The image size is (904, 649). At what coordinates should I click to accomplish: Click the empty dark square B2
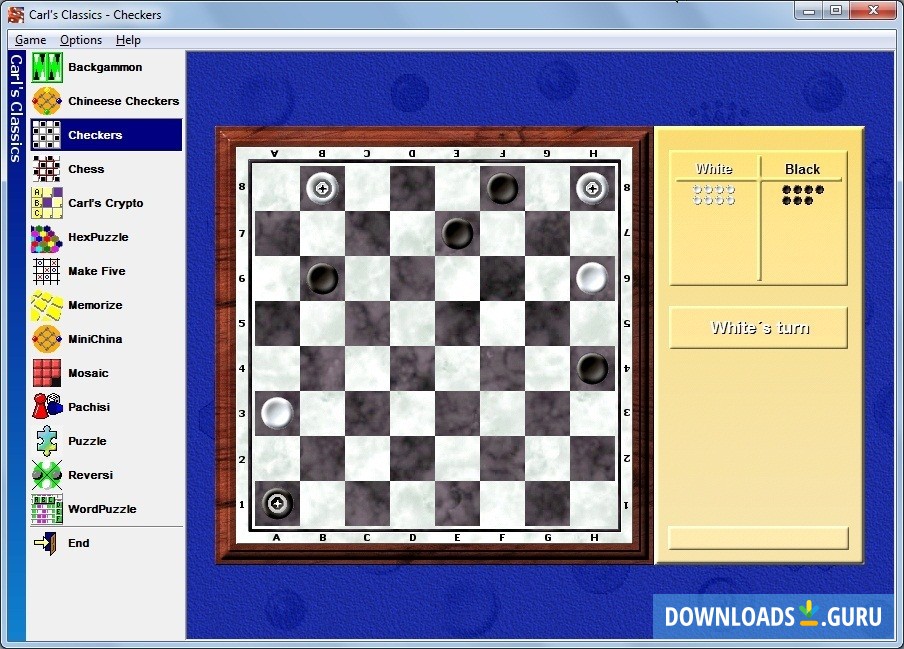point(322,458)
